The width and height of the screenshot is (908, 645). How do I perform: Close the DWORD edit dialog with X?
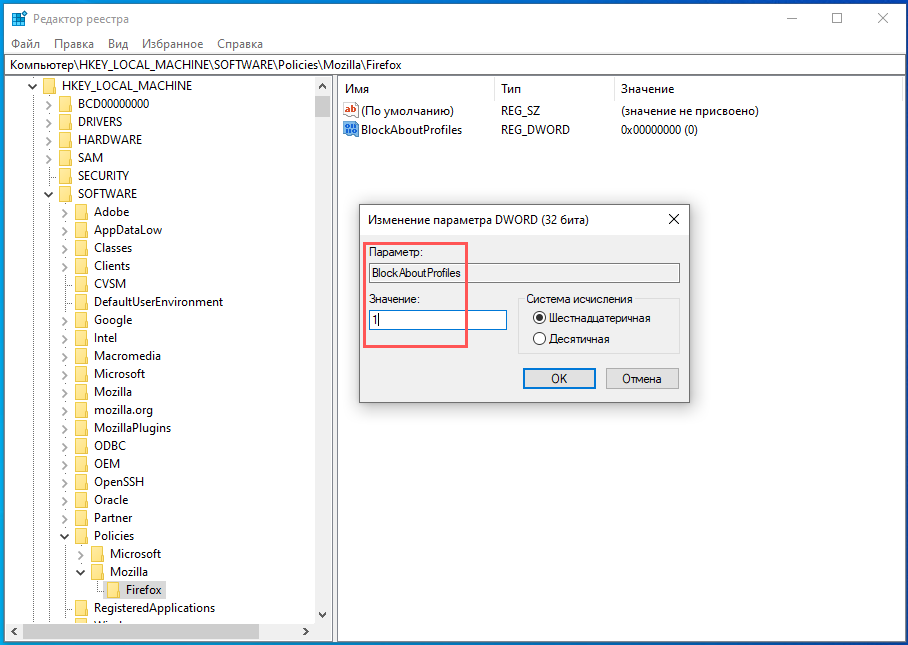pos(673,219)
